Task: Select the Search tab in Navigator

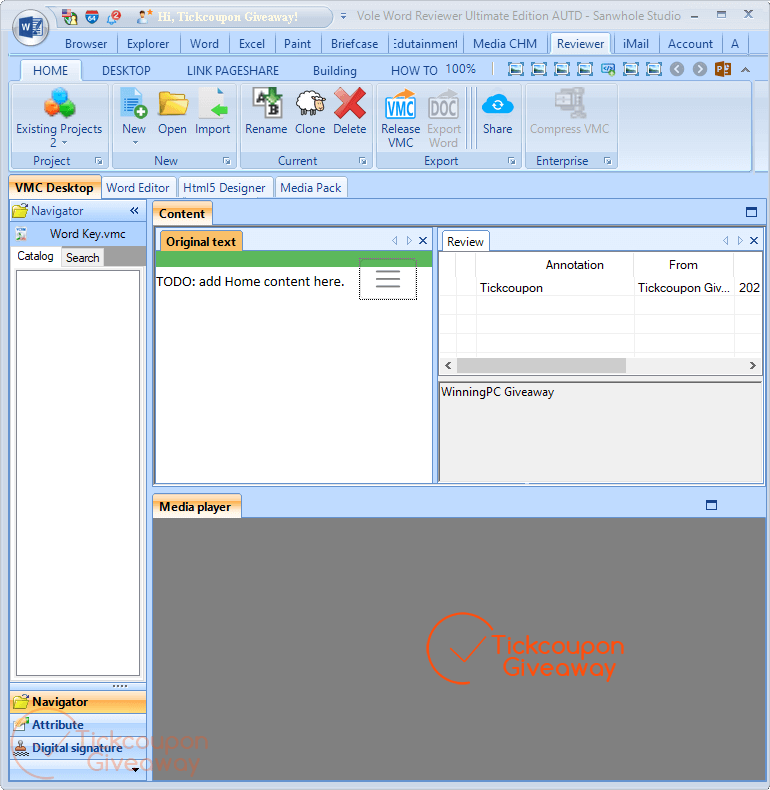Action: pyautogui.click(x=83, y=257)
